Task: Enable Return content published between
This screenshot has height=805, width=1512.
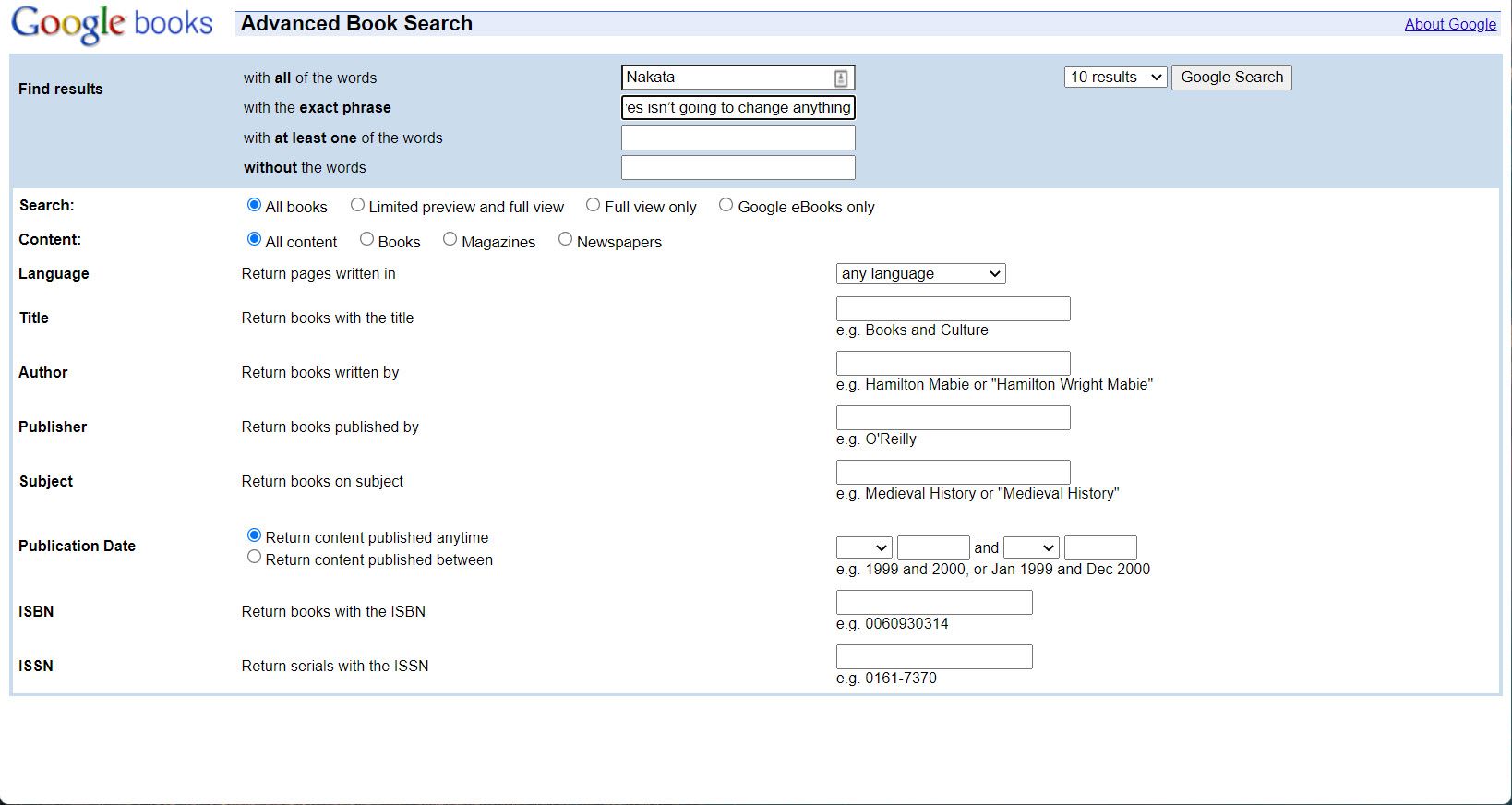Action: click(254, 557)
